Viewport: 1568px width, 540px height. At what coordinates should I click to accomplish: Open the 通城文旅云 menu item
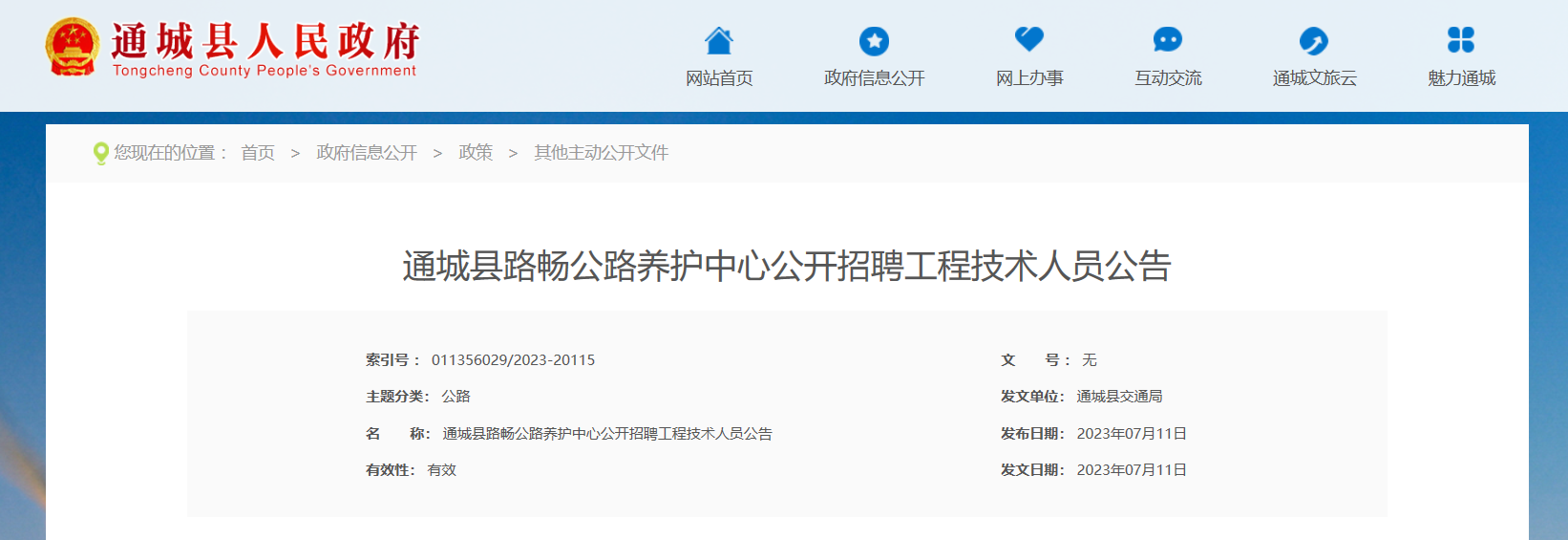pyautogui.click(x=1314, y=78)
